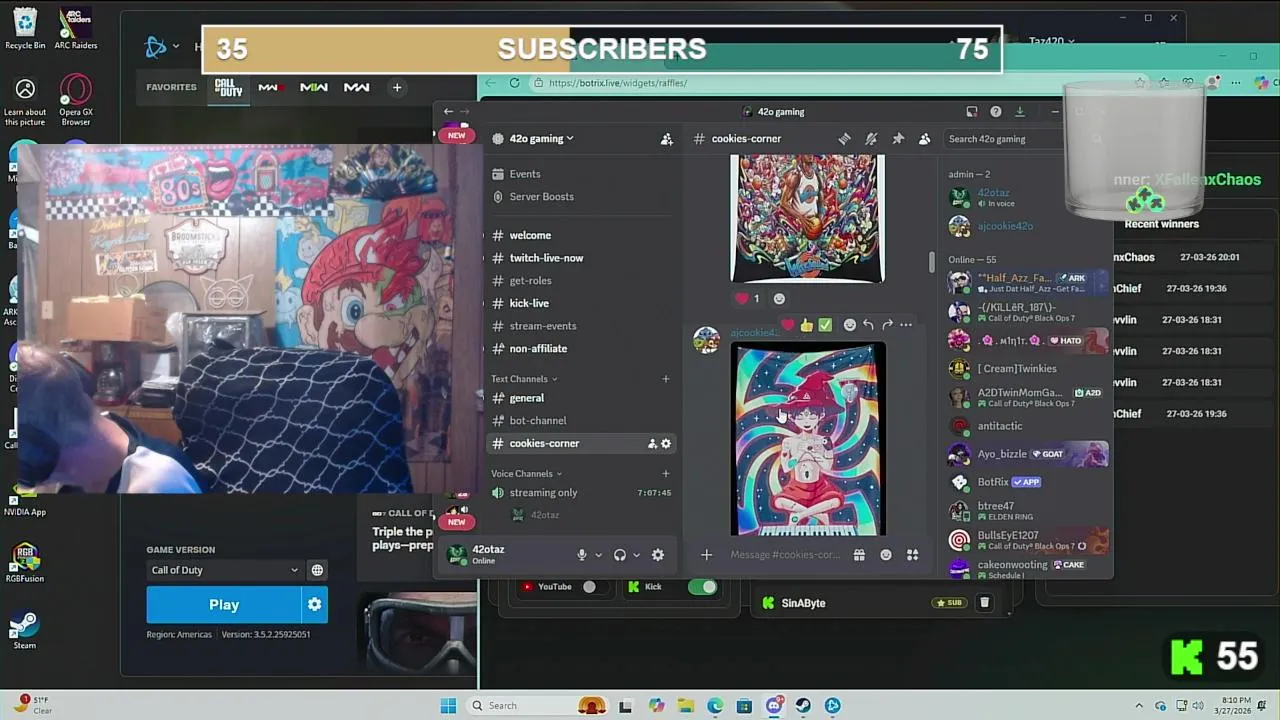Click Search 42o gaming field

(x=1000, y=139)
